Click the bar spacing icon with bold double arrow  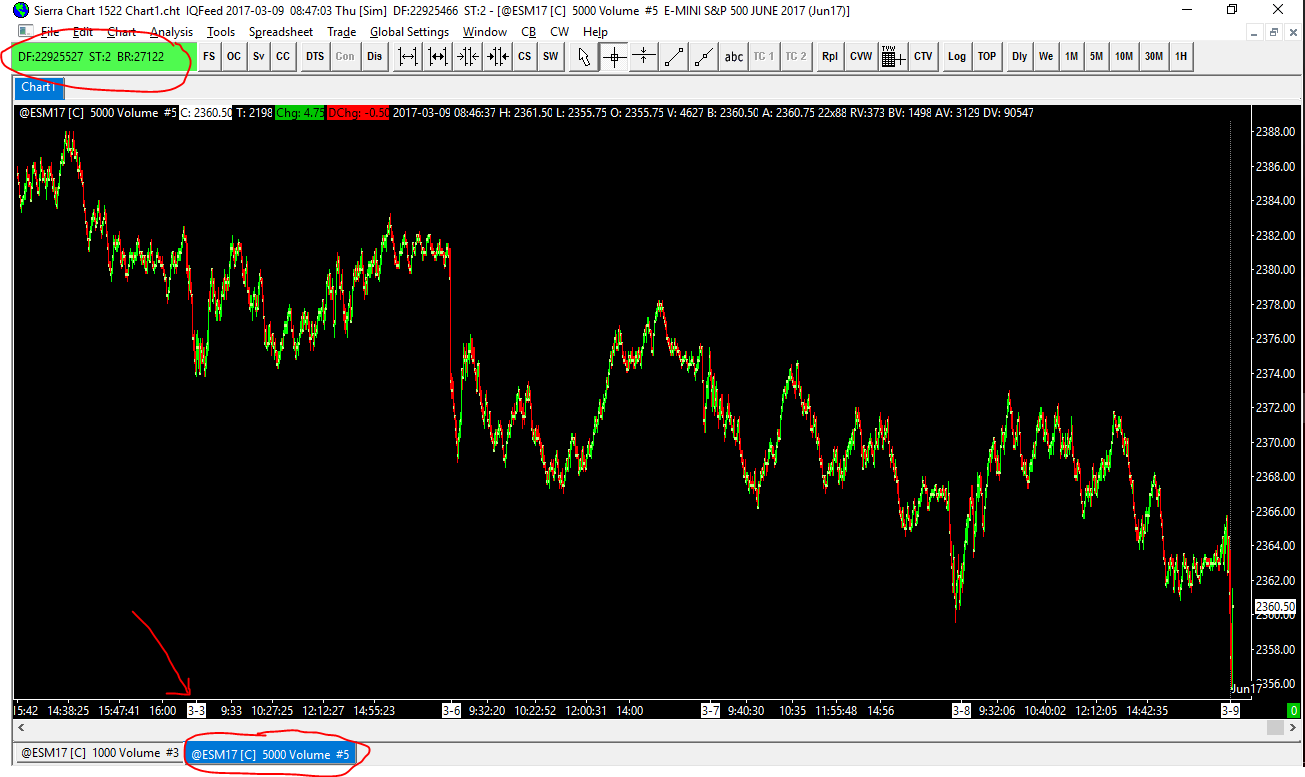coord(437,57)
